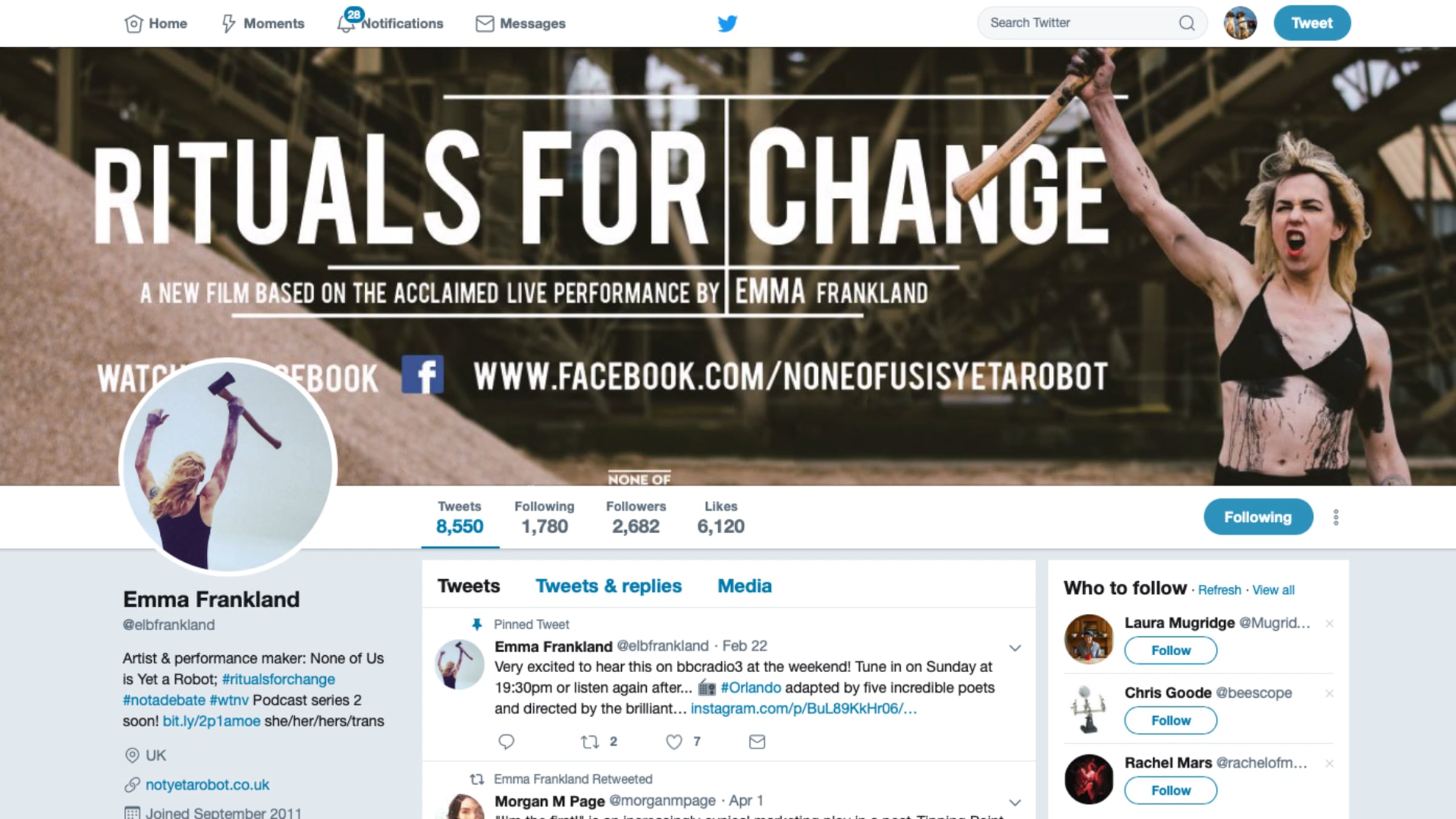Retweet the pinned bbcradio3 tweet
1456x819 pixels.
[x=590, y=741]
